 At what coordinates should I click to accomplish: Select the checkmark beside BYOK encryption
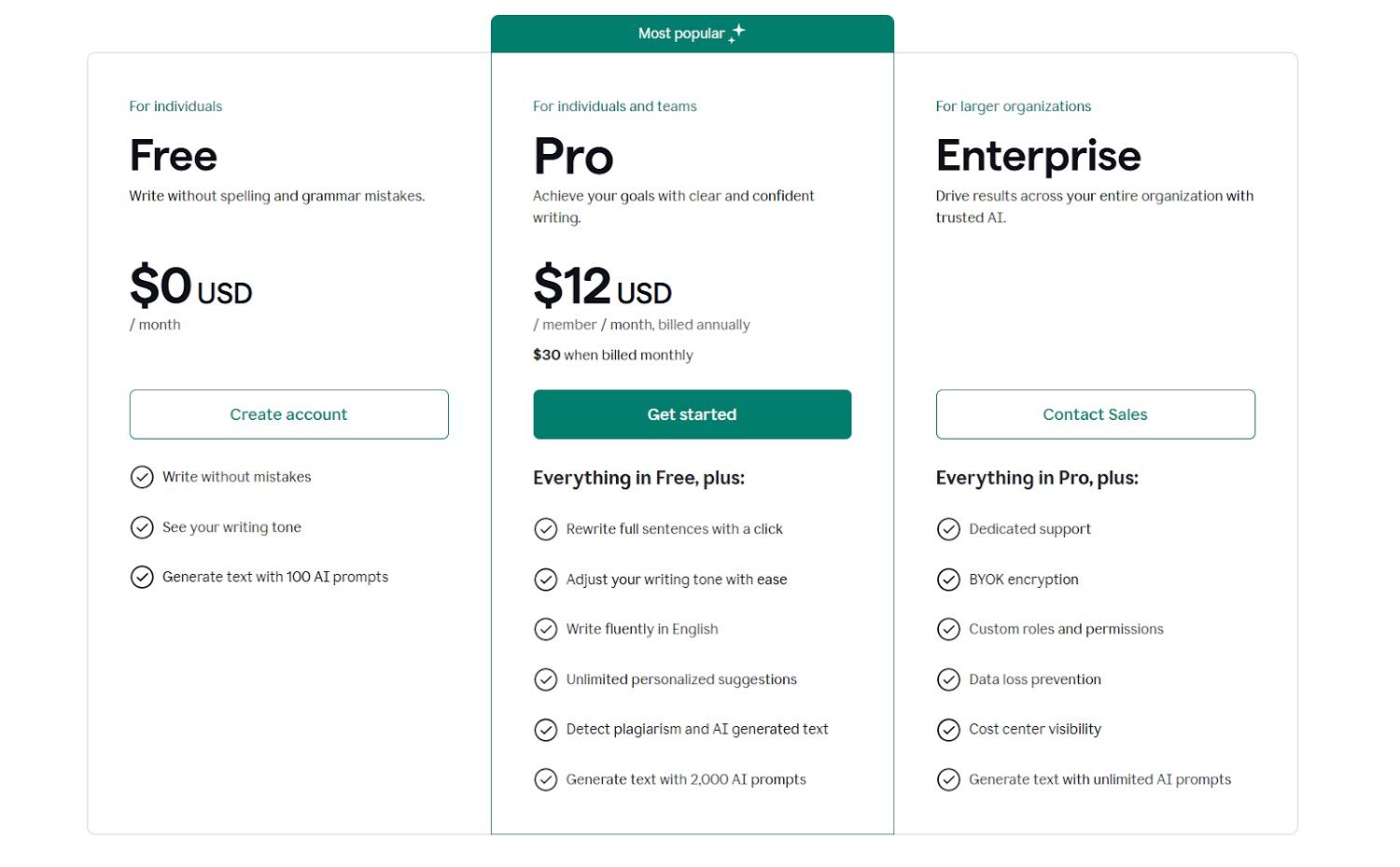(949, 580)
